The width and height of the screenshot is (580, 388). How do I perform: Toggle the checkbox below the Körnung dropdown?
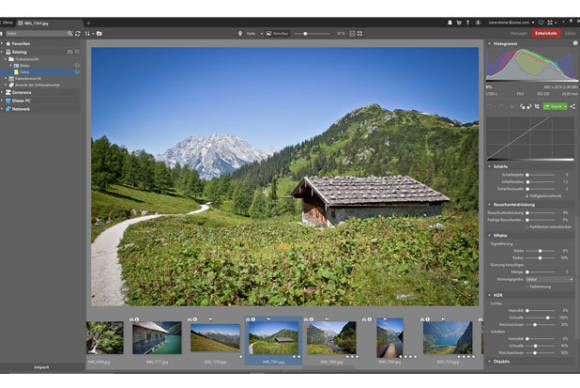coord(527,287)
